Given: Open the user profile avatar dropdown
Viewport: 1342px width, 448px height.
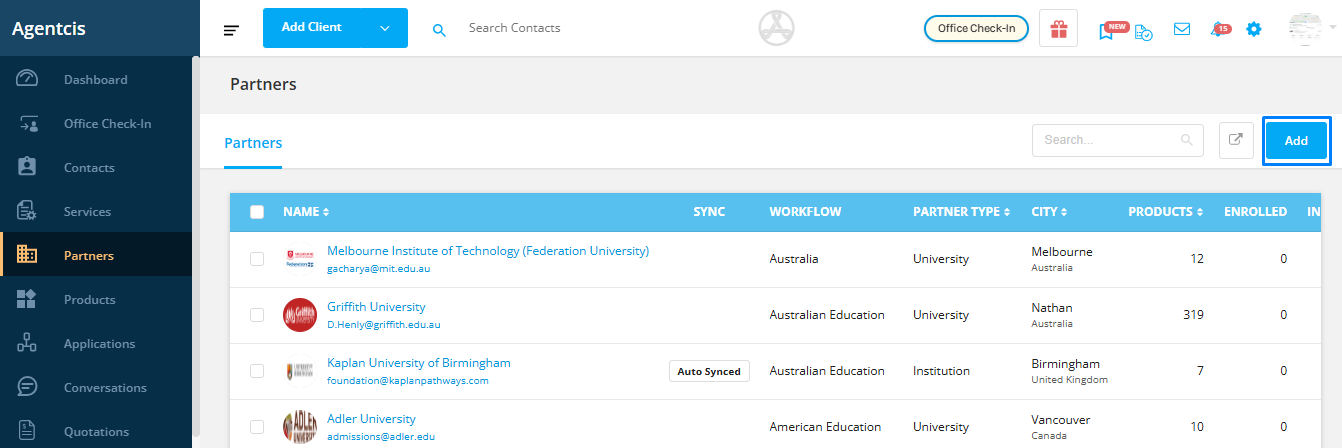Looking at the screenshot, I should [x=1312, y=29].
